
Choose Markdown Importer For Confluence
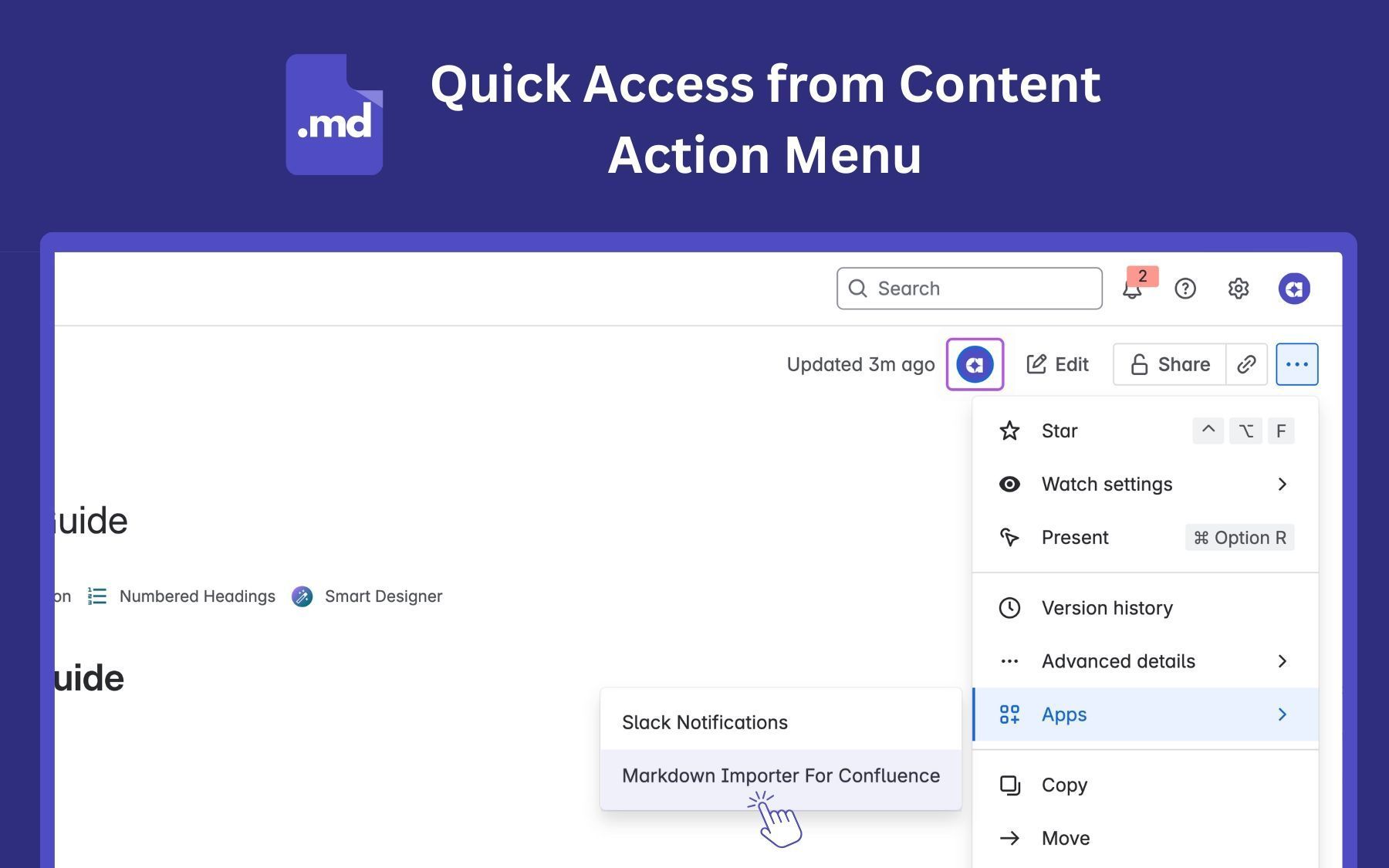point(781,776)
